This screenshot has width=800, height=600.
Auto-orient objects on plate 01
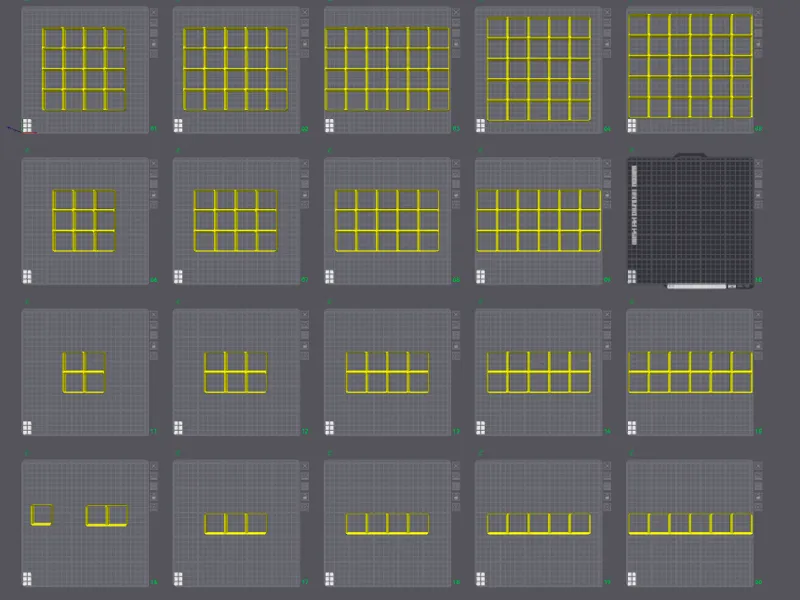[154, 23]
